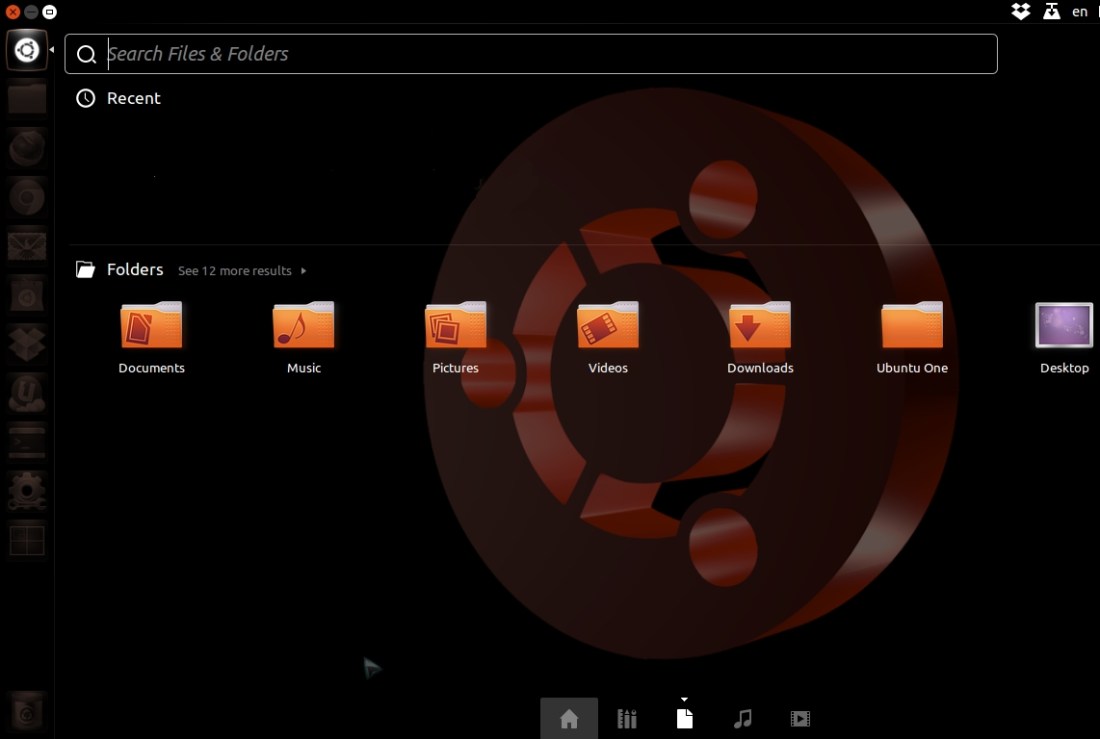1100x739 pixels.
Task: Open the Music lens at the bottom
Action: click(743, 718)
